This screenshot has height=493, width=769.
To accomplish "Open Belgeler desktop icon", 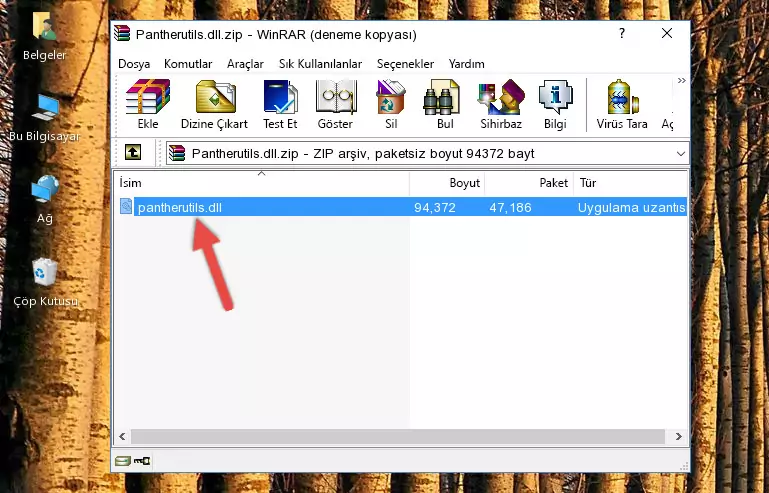I will click(44, 36).
